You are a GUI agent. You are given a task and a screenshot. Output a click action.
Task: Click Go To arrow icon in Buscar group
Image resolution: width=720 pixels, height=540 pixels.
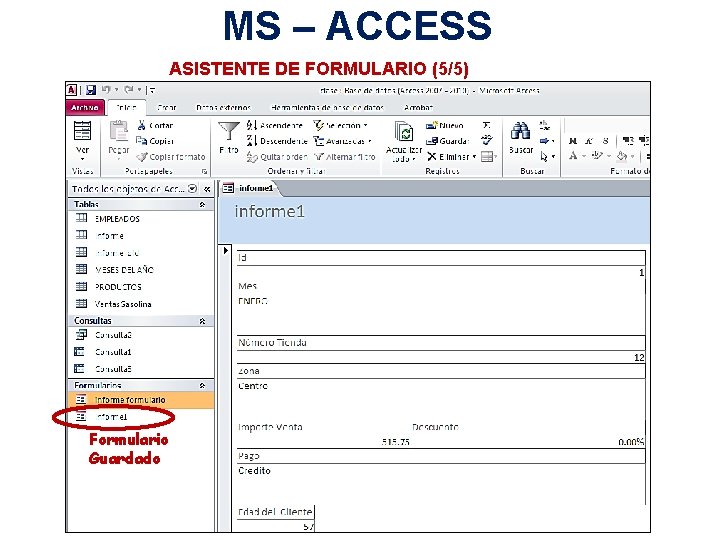pyautogui.click(x=545, y=141)
